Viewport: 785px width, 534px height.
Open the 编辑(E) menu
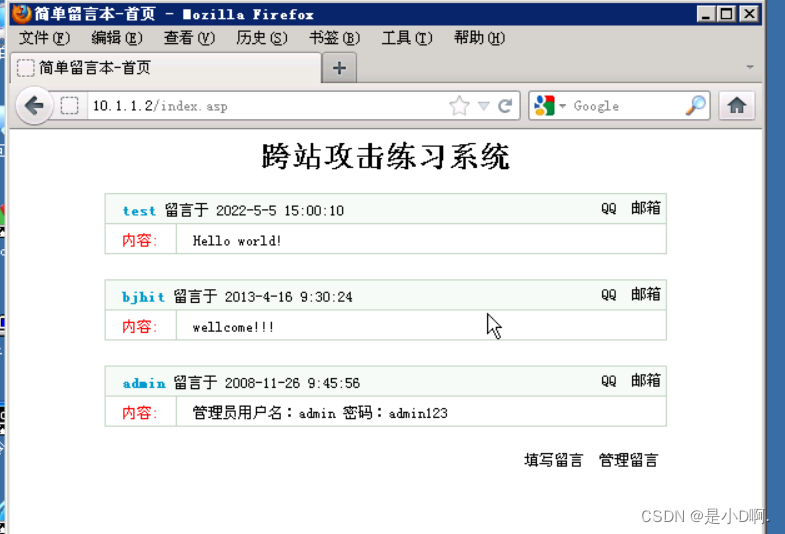[117, 38]
